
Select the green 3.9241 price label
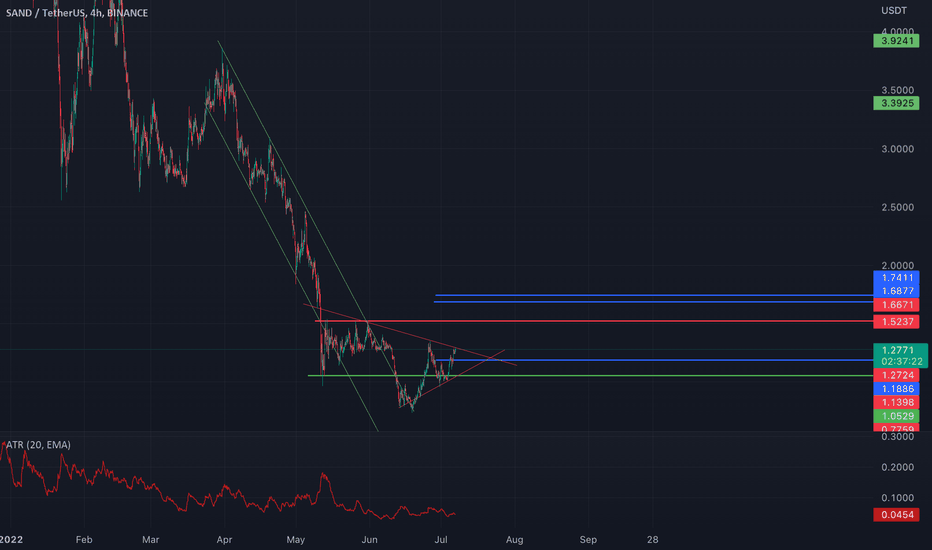[x=896, y=41]
